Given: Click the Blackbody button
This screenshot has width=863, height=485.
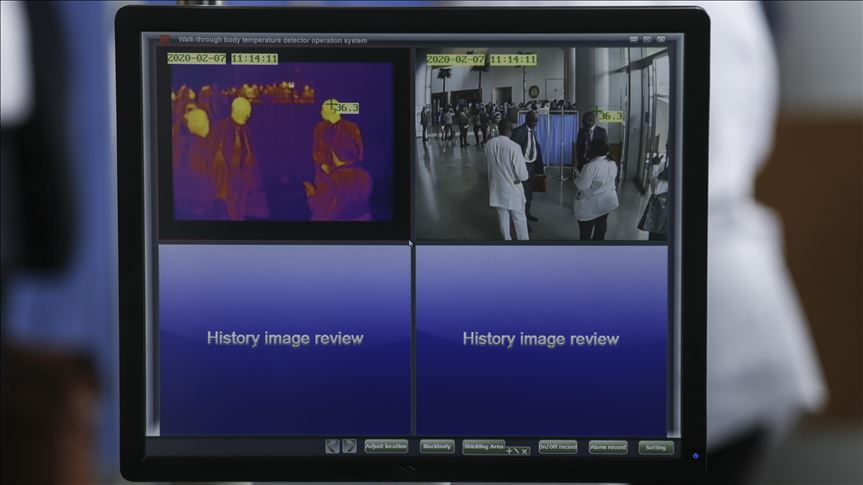Looking at the screenshot, I should coord(437,446).
